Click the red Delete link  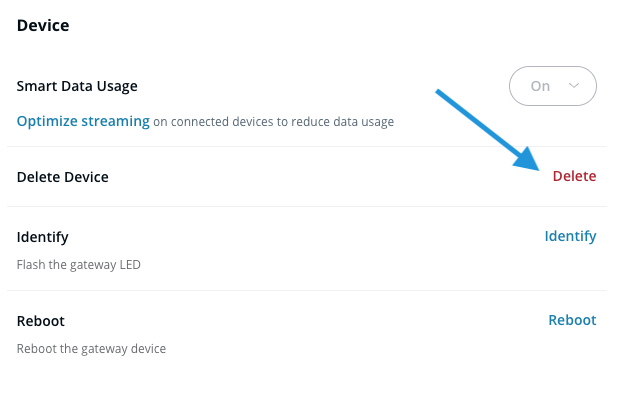pyautogui.click(x=574, y=176)
